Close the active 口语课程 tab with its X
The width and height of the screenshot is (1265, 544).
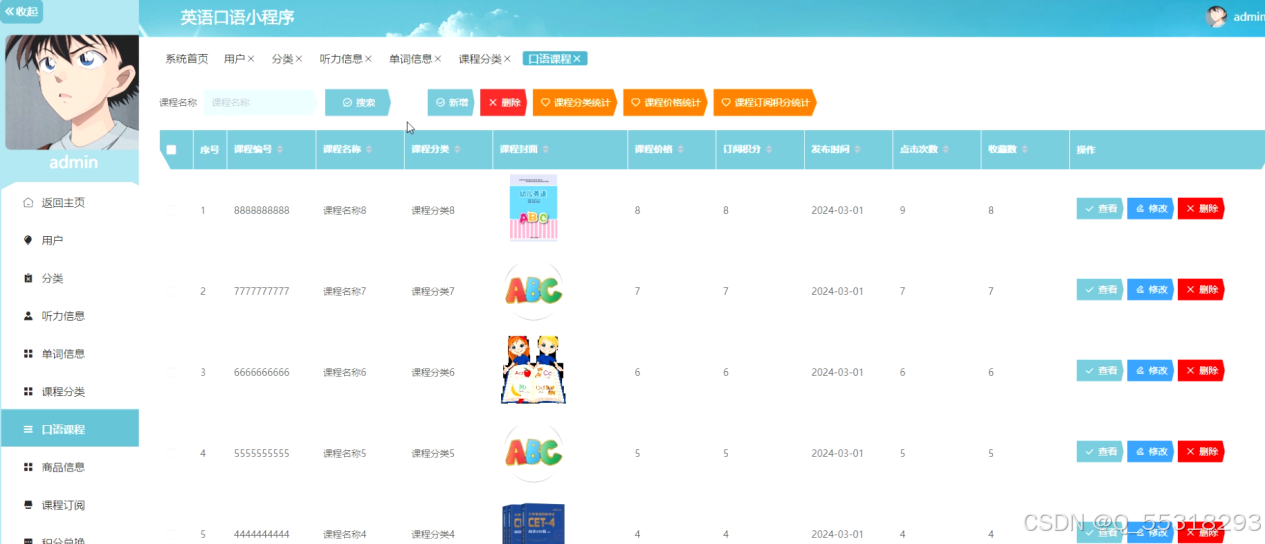[x=577, y=59]
